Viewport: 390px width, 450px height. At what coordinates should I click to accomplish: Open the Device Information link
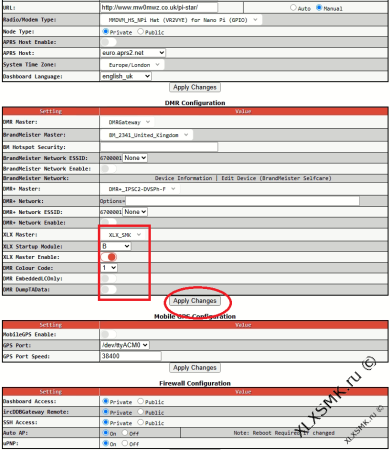[x=183, y=178]
